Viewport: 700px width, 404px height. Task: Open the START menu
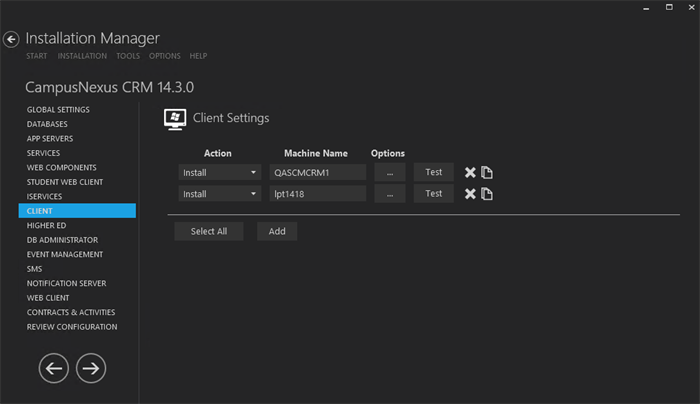[x=37, y=56]
